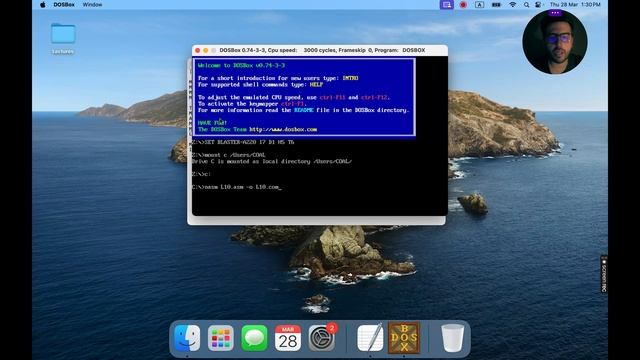
Task: Close the DOSBox window
Action: click(x=198, y=50)
